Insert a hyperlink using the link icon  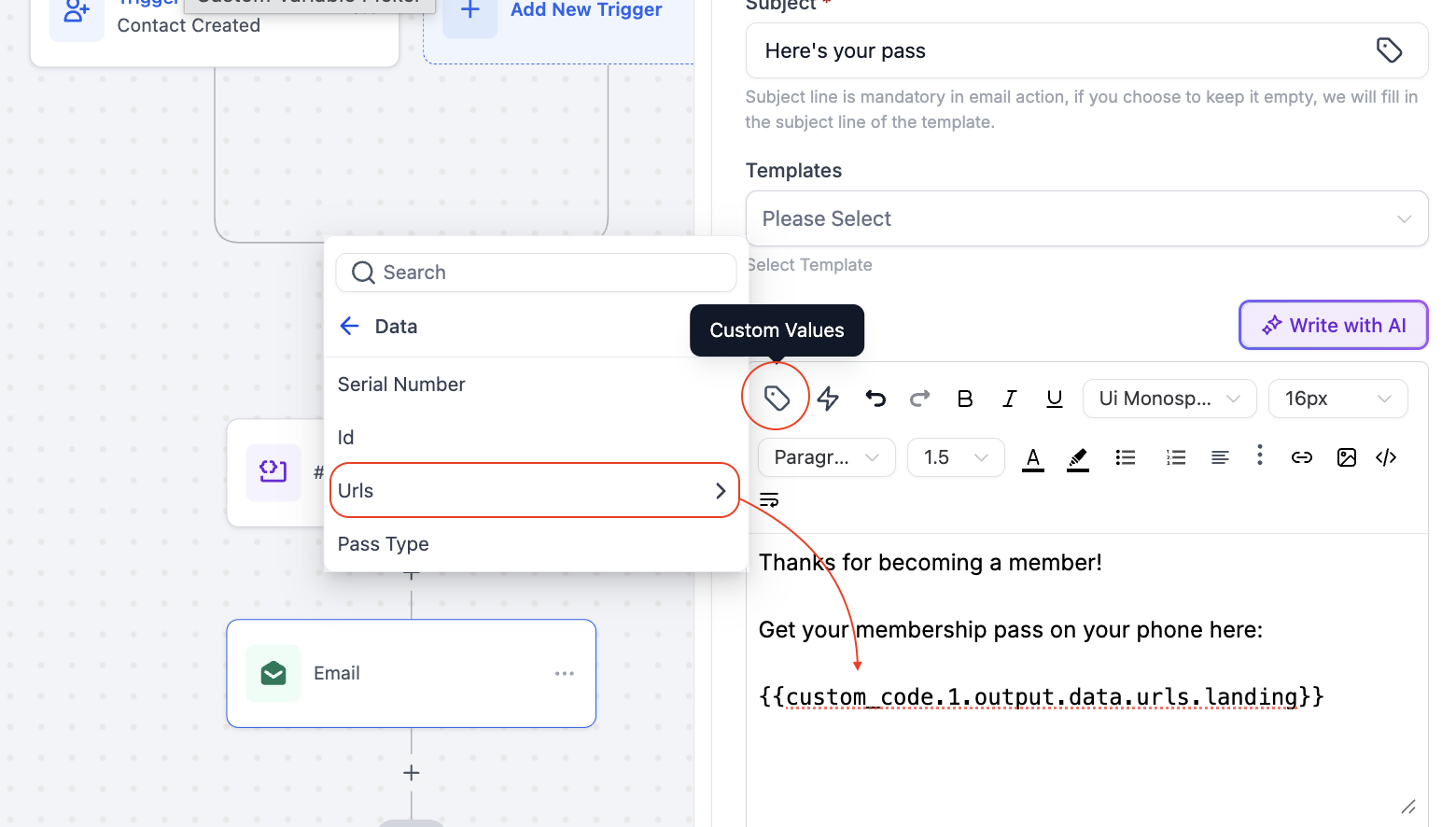(x=1301, y=457)
